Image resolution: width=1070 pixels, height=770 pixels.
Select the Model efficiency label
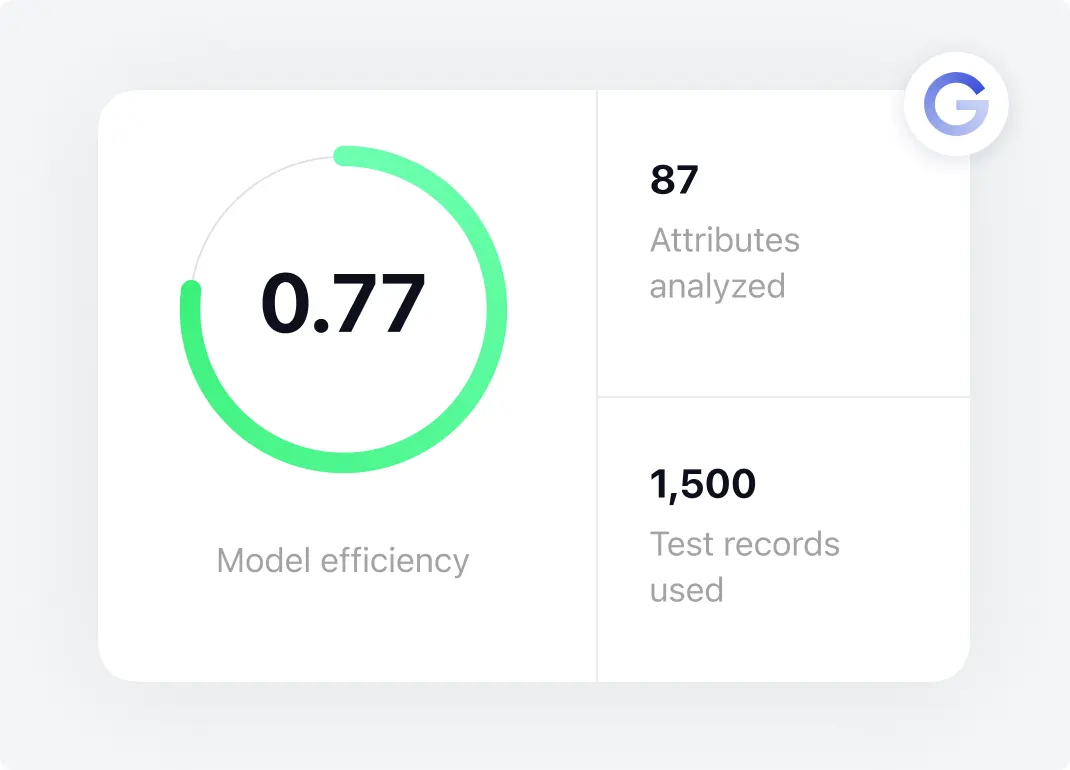343,561
